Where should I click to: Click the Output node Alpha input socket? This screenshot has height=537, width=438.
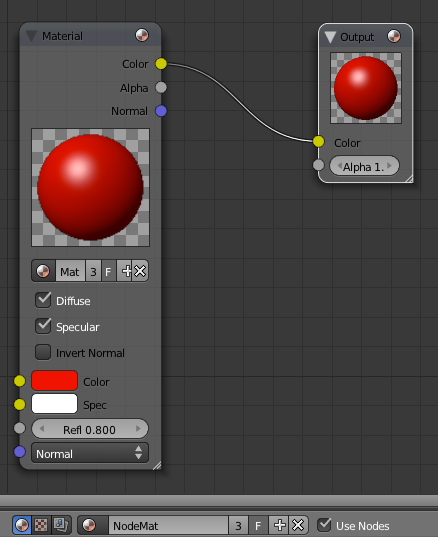tap(318, 165)
